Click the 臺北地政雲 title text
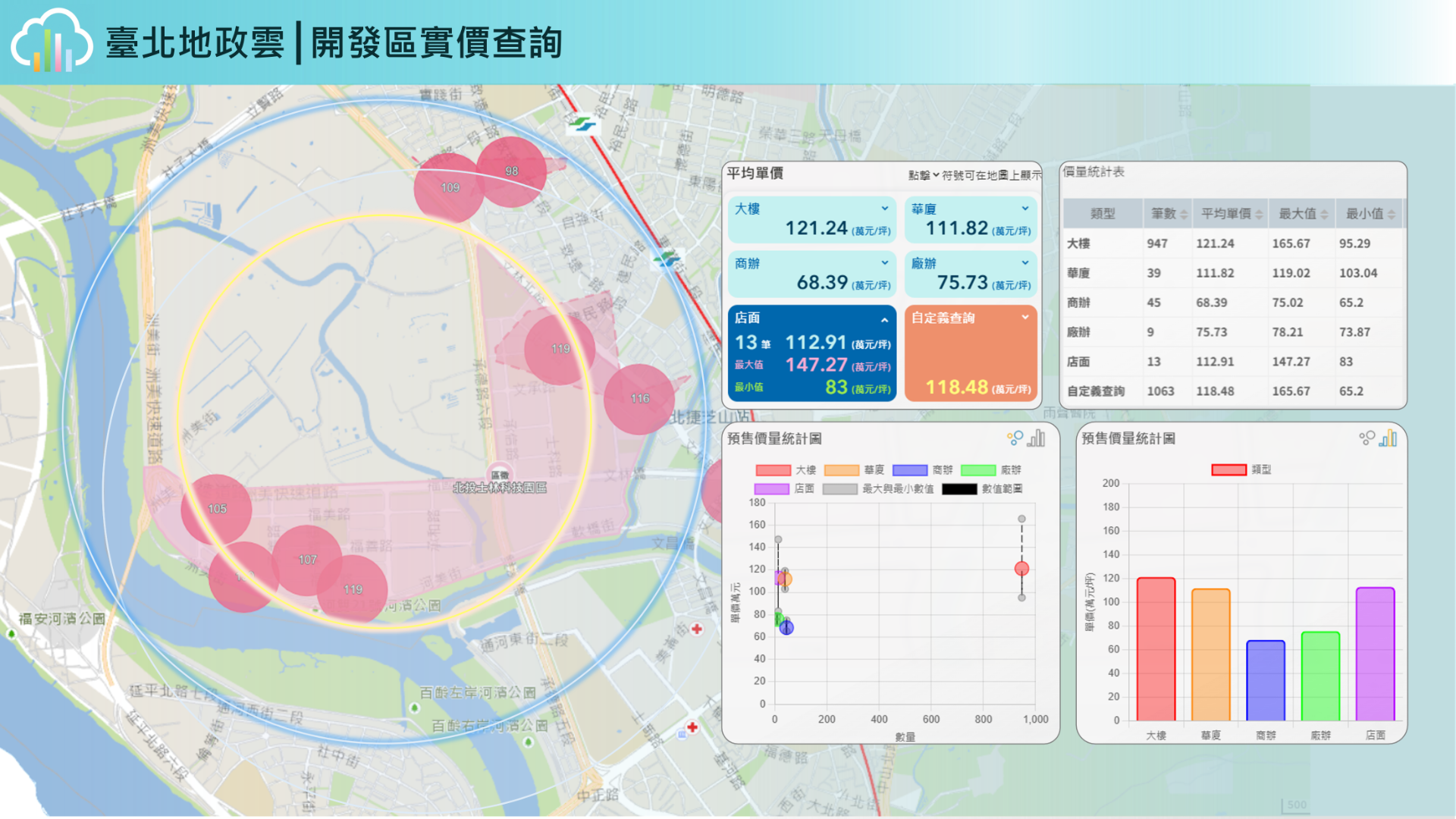The width and height of the screenshot is (1456, 819). [x=195, y=42]
